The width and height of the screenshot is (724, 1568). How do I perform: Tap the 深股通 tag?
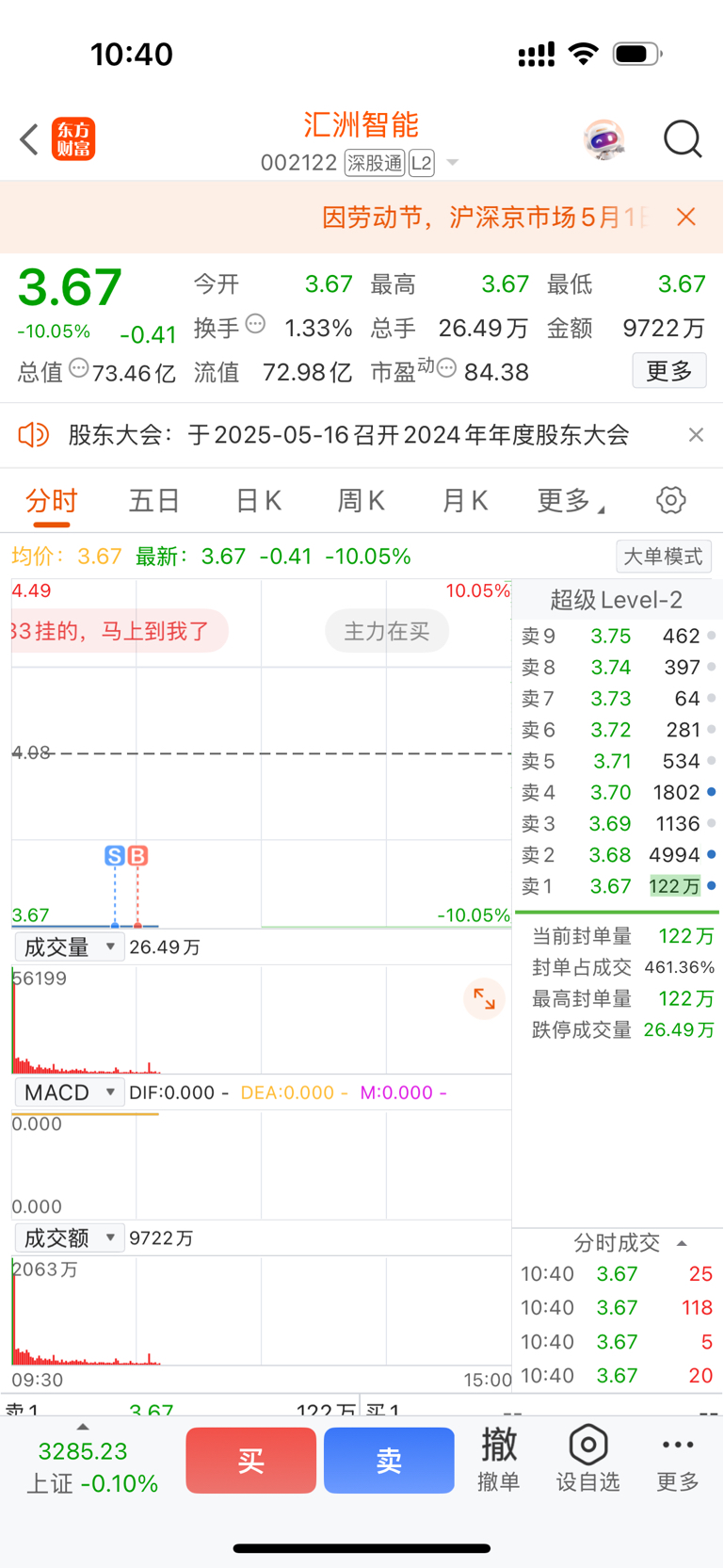[375, 163]
